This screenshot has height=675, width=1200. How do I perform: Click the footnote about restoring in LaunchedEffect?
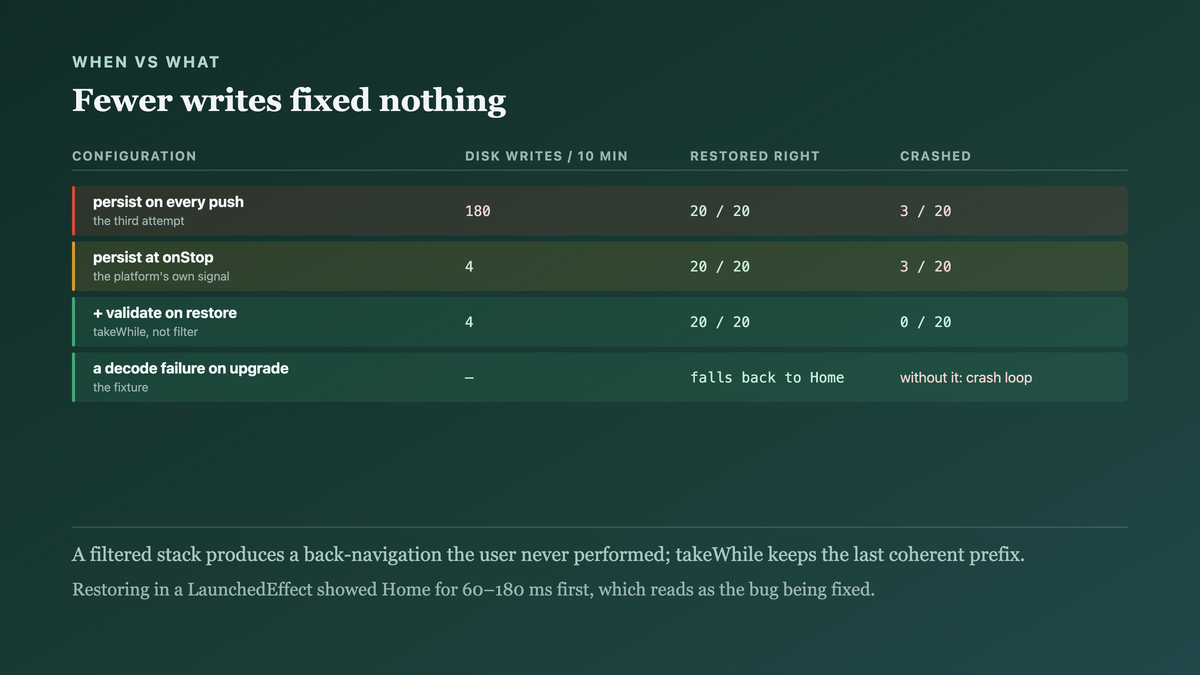click(x=474, y=589)
